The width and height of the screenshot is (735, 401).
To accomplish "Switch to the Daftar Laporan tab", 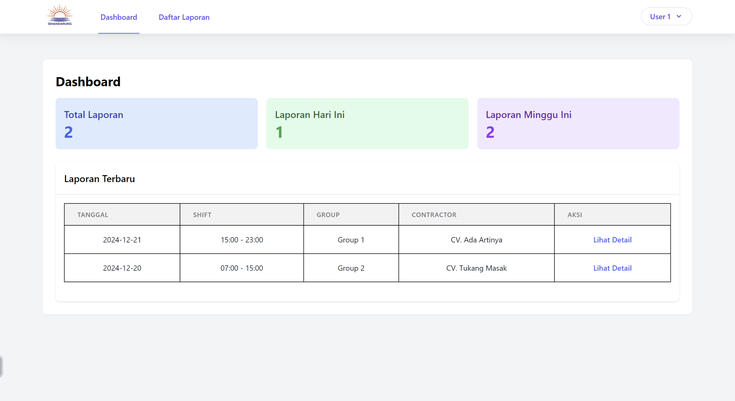I will pyautogui.click(x=184, y=17).
